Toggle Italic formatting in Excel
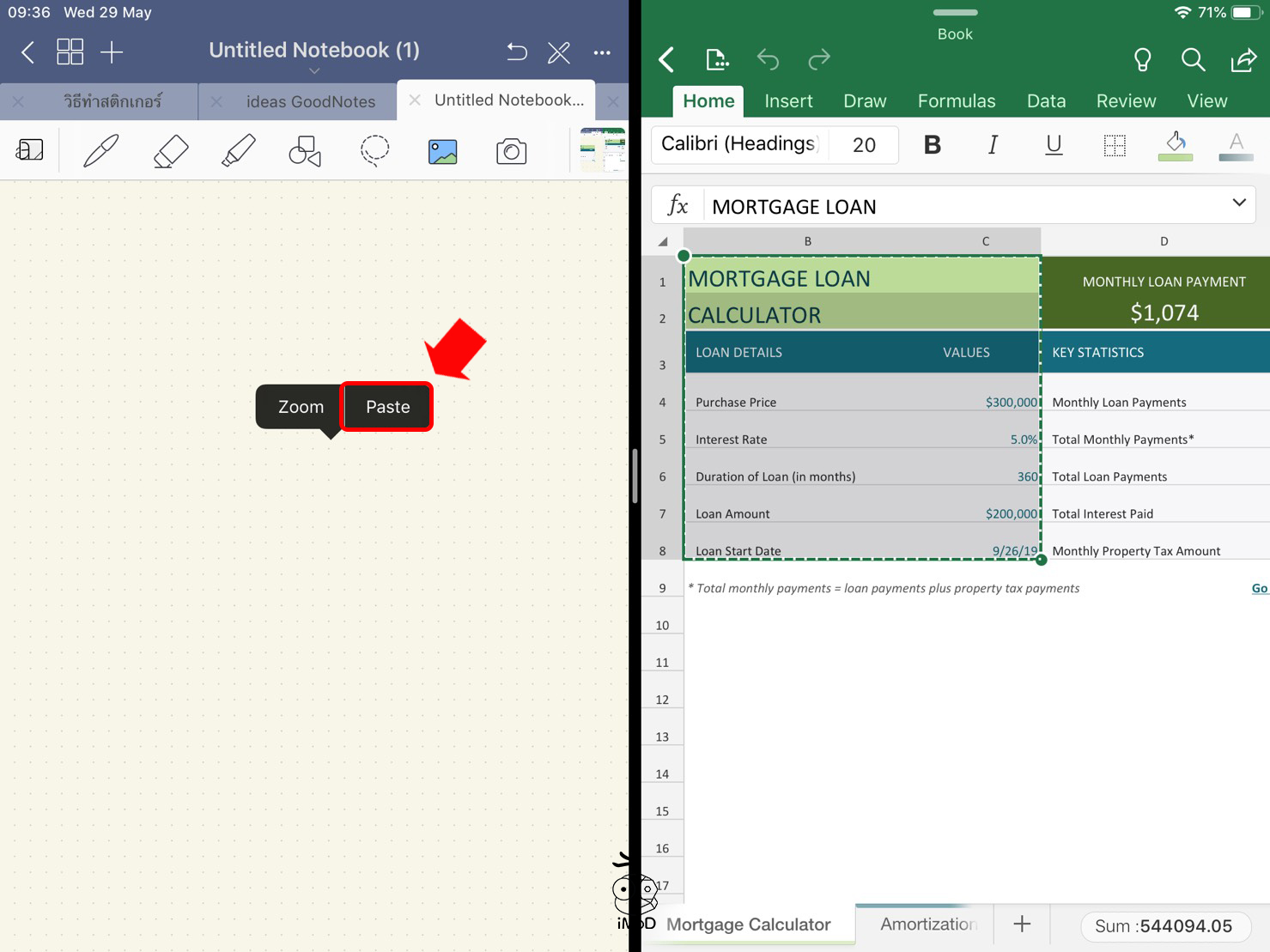Viewport: 1270px width, 952px height. pyautogui.click(x=993, y=145)
